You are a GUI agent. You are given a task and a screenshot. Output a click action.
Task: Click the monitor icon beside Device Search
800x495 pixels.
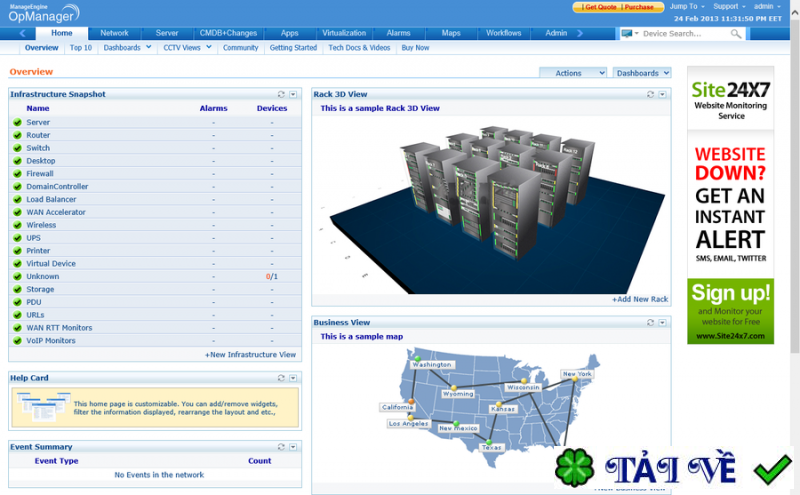(627, 34)
